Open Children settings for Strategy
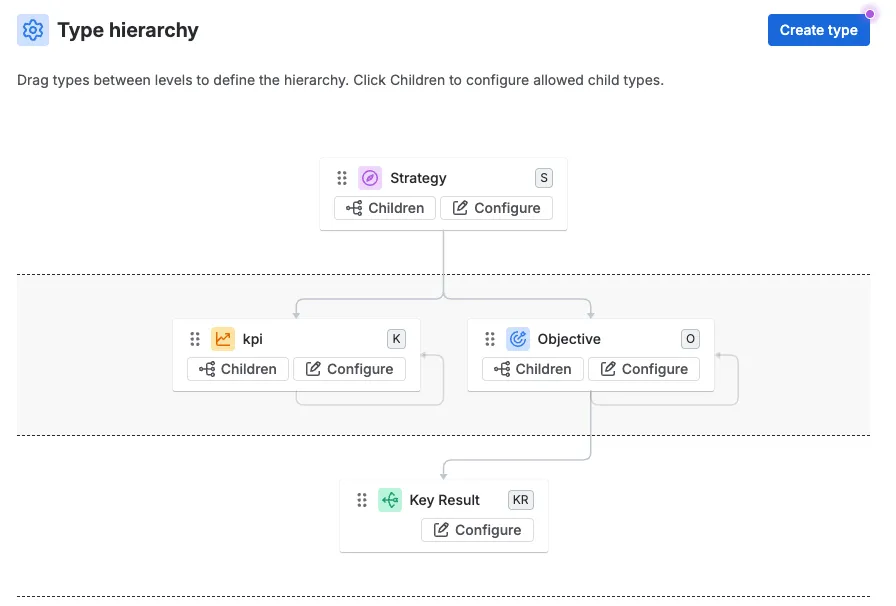The image size is (896, 606). pyautogui.click(x=385, y=208)
